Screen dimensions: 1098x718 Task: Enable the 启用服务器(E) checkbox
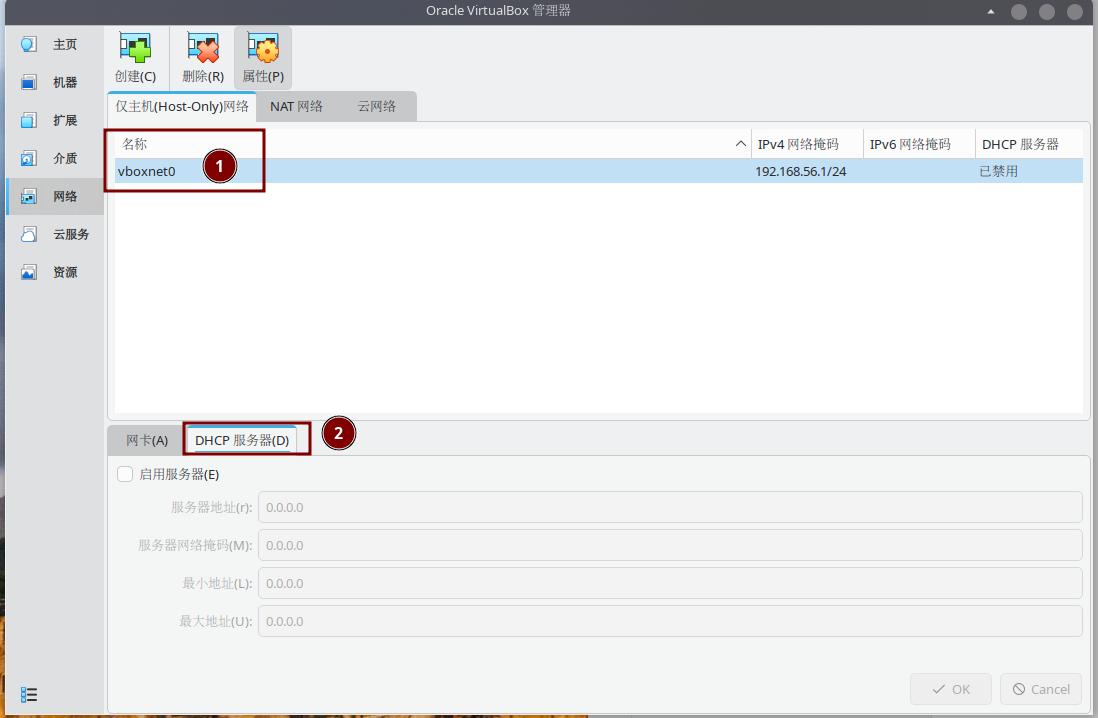point(125,474)
